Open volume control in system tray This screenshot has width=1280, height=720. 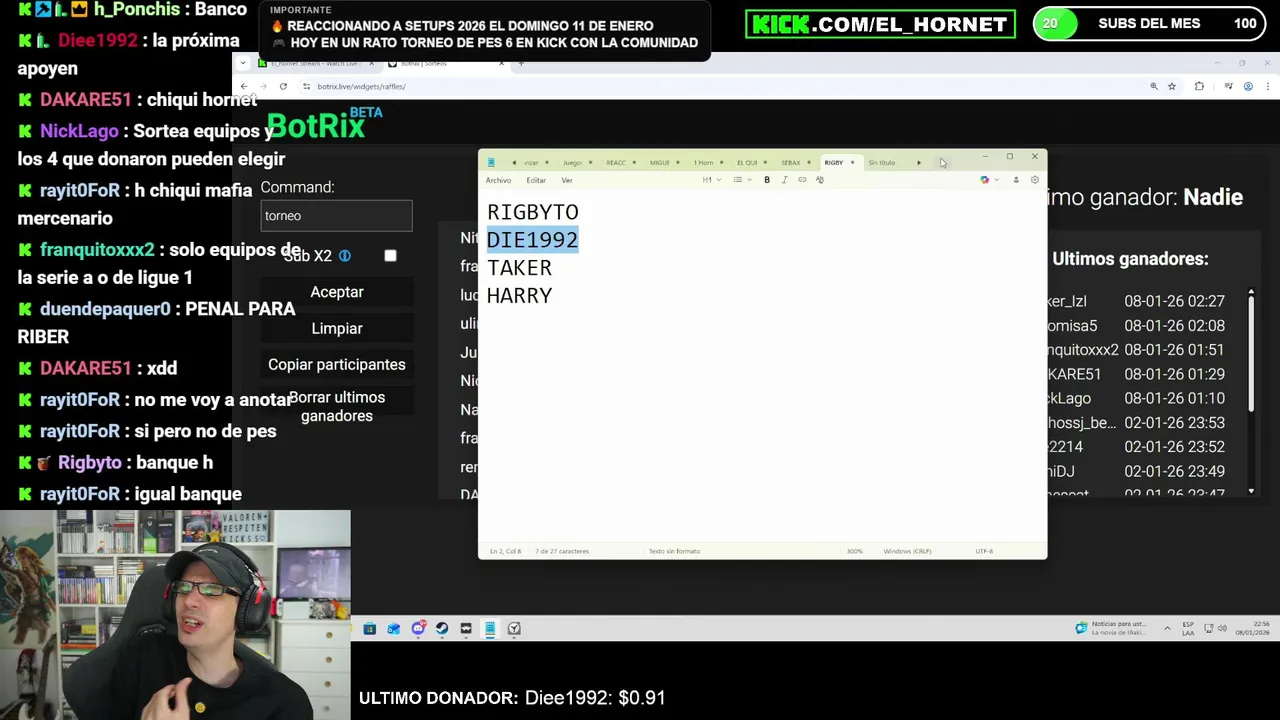coord(1221,629)
